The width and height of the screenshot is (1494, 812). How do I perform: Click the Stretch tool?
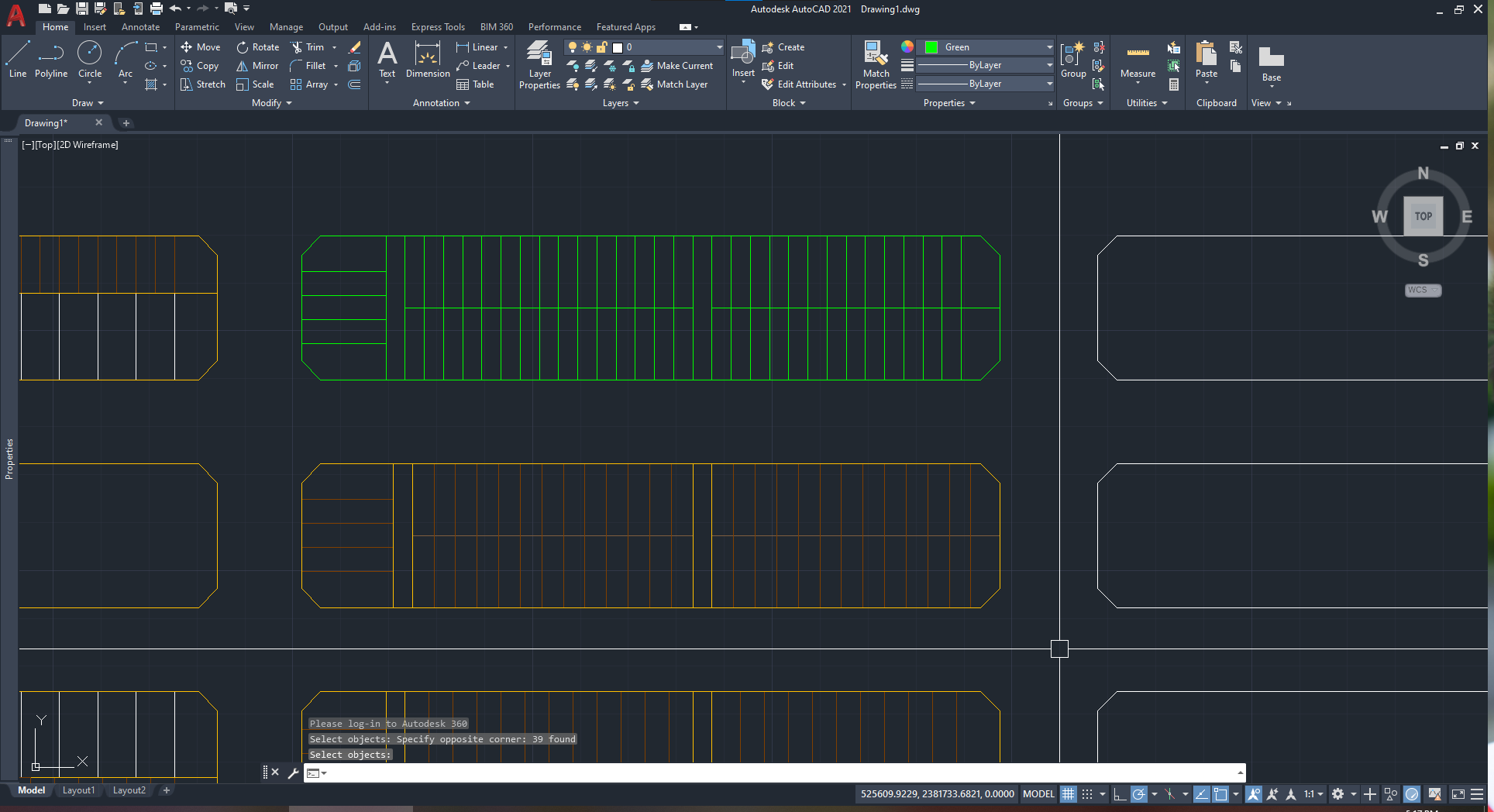click(x=203, y=84)
